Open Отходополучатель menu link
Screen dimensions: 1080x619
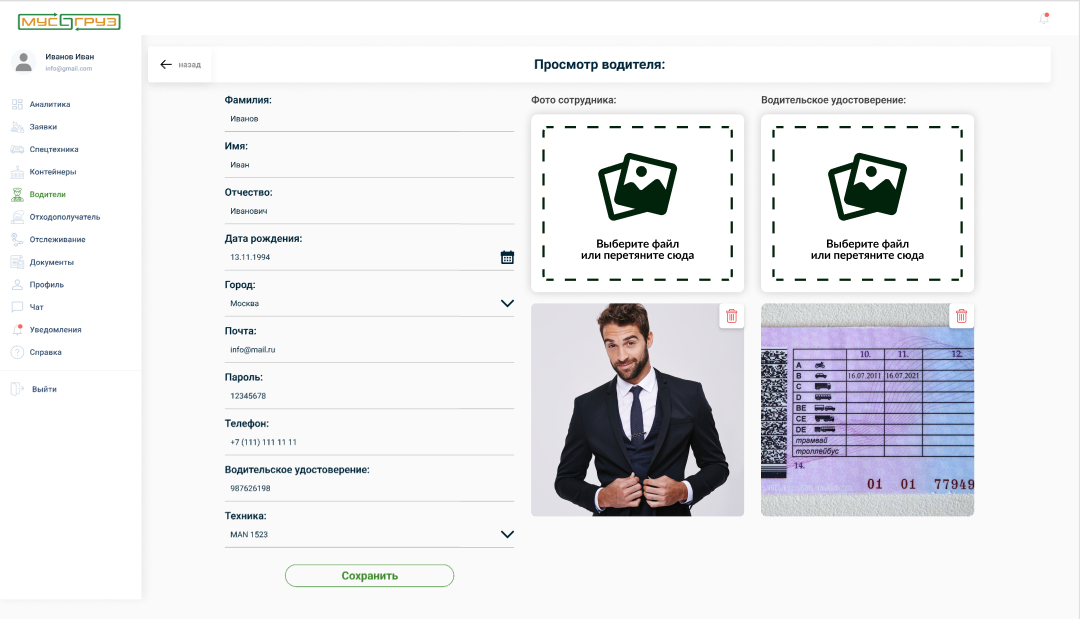click(65, 217)
